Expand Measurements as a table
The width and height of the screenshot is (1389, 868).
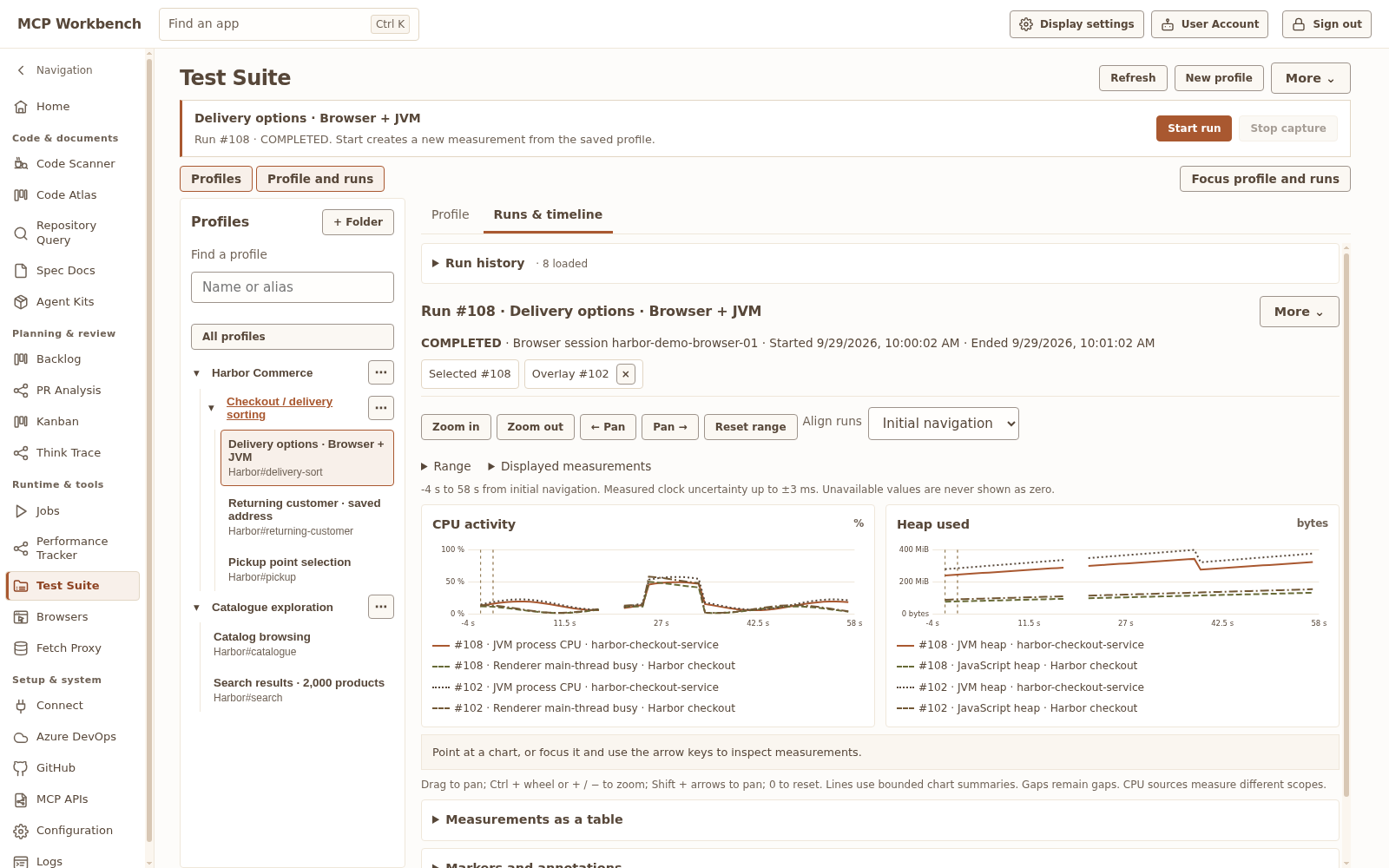(879, 819)
